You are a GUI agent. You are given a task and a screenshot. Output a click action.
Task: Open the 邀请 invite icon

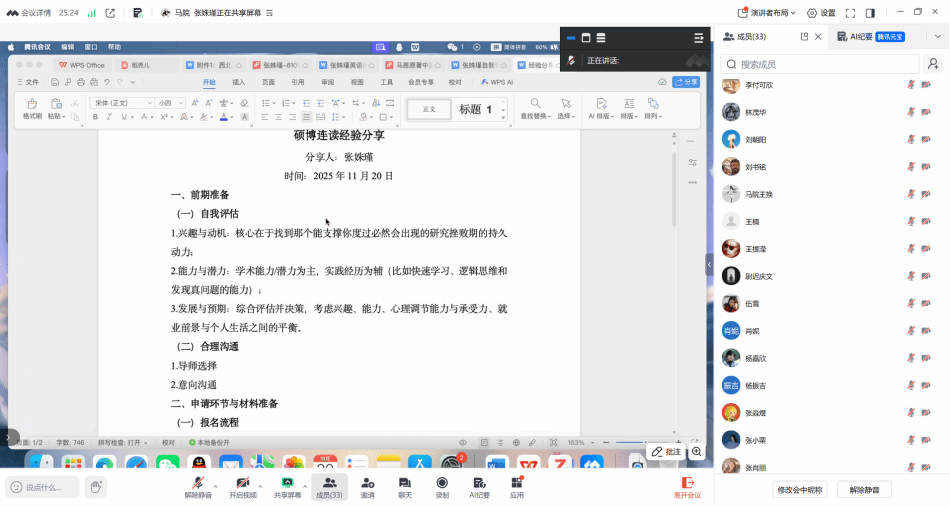pos(368,482)
